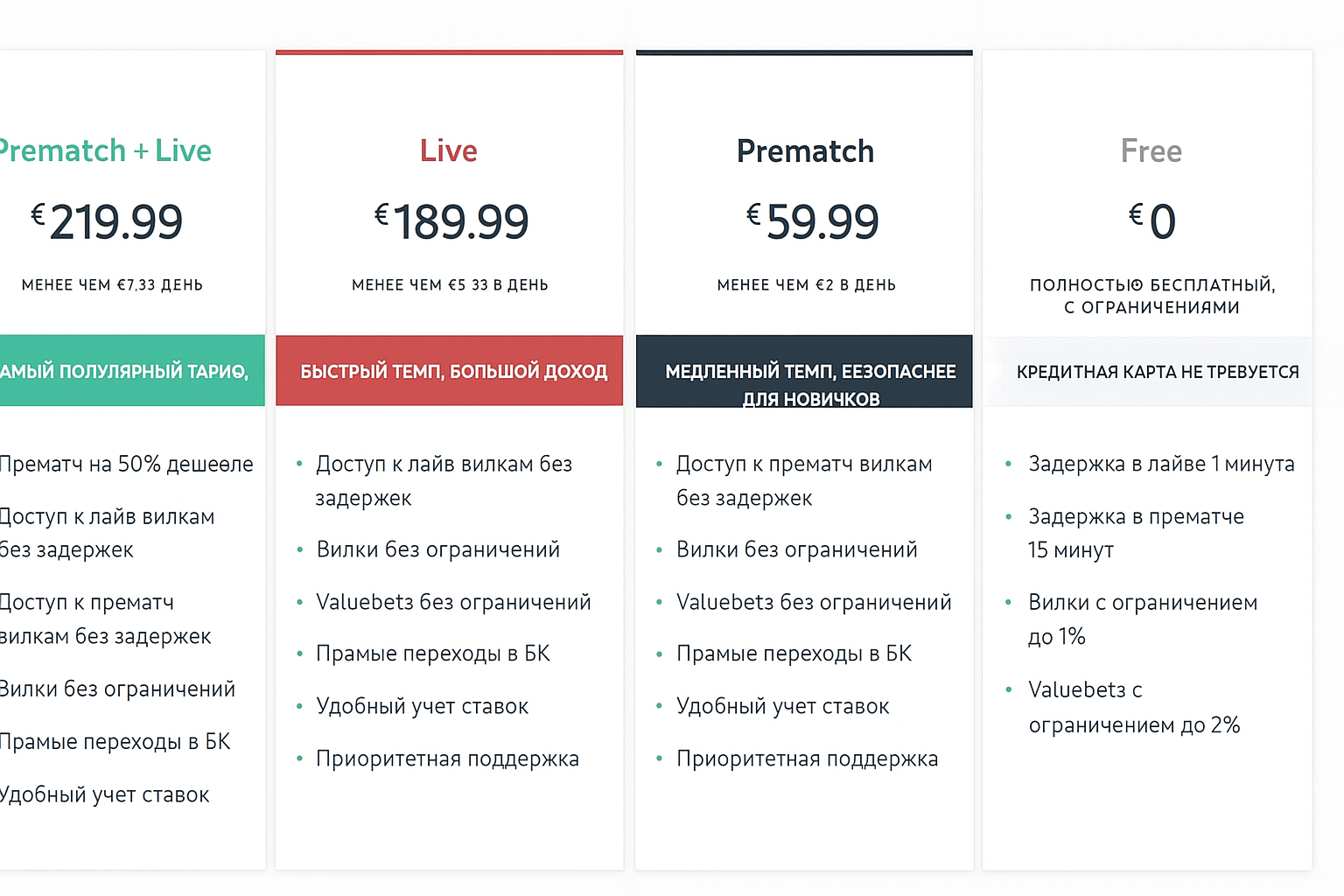Select the €219.99 price amount
Screen dimensions: 1344x896
coord(108,221)
